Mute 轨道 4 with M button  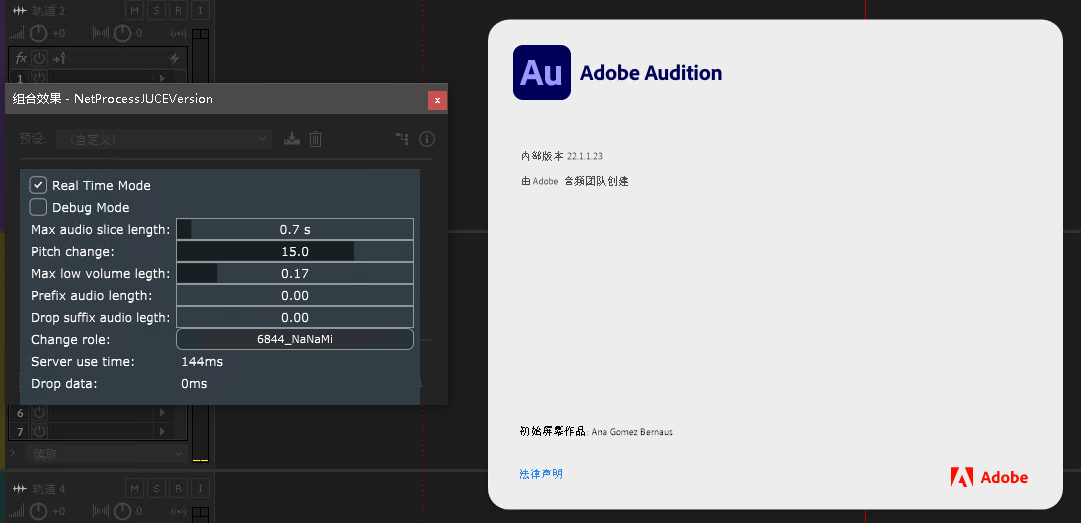[x=134, y=489]
